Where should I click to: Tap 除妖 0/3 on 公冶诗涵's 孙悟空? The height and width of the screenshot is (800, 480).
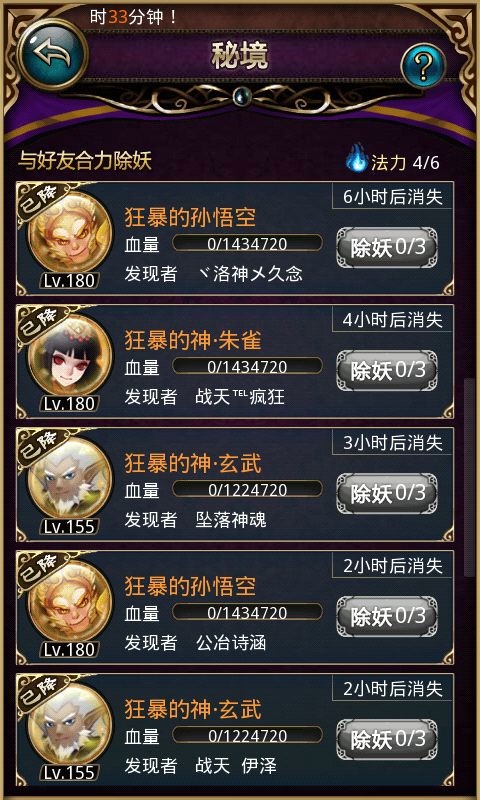coord(387,616)
